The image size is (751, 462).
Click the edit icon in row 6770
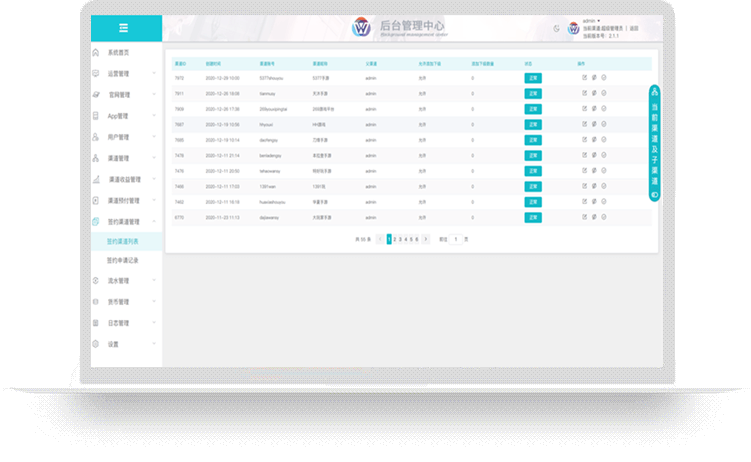point(584,217)
